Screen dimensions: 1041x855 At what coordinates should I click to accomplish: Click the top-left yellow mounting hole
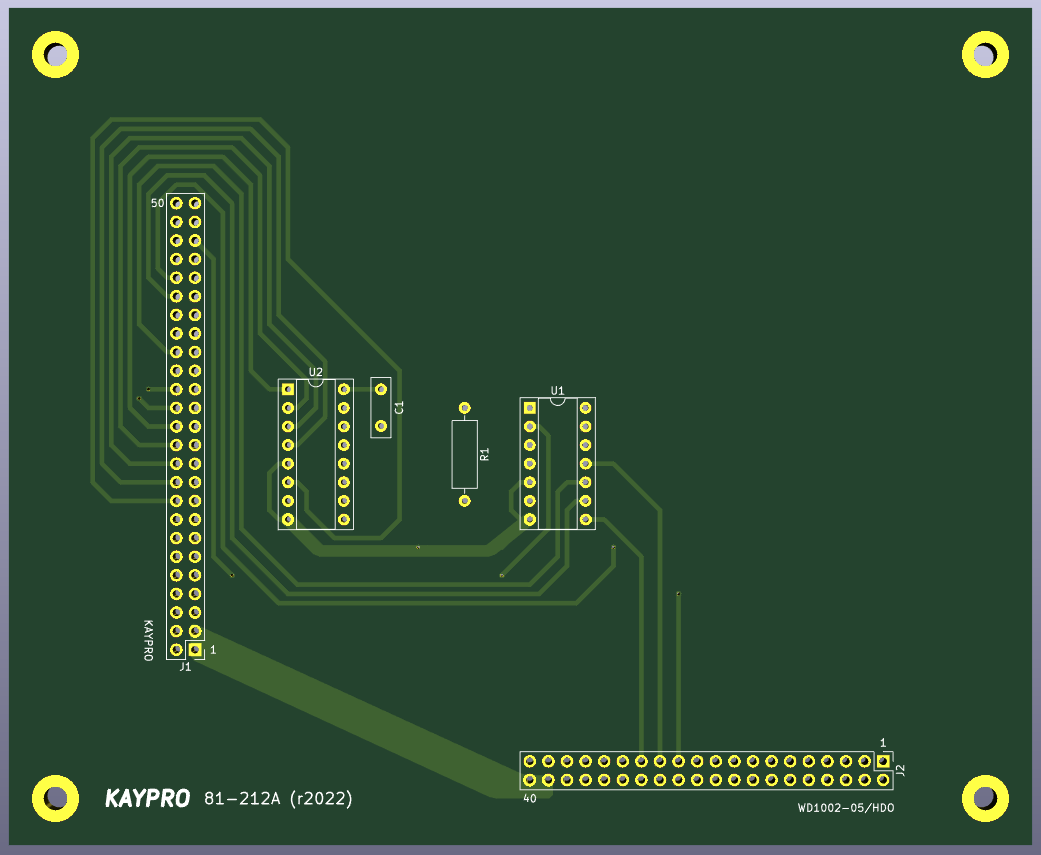(56, 54)
